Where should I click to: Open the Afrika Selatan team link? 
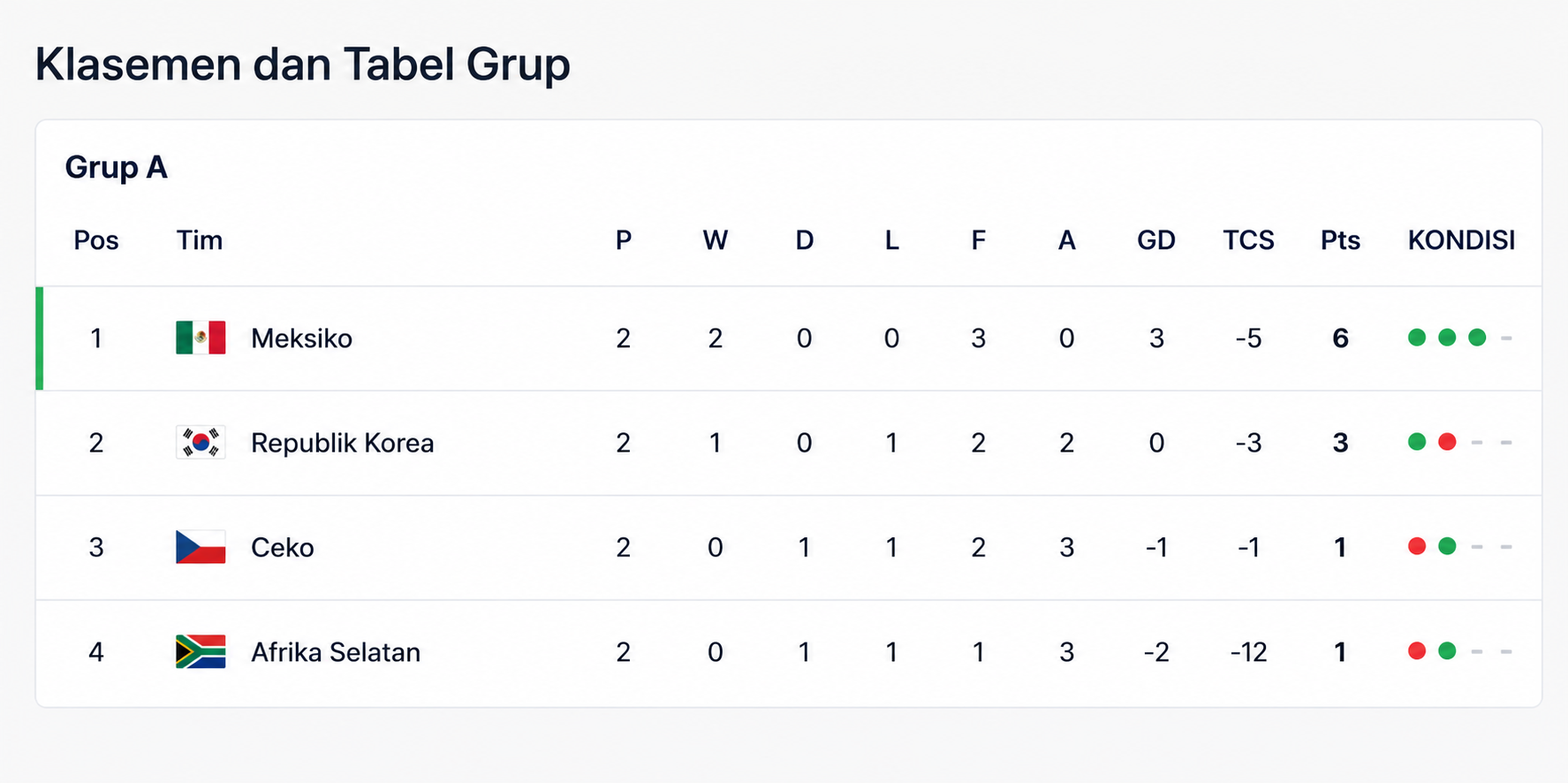[x=336, y=652]
